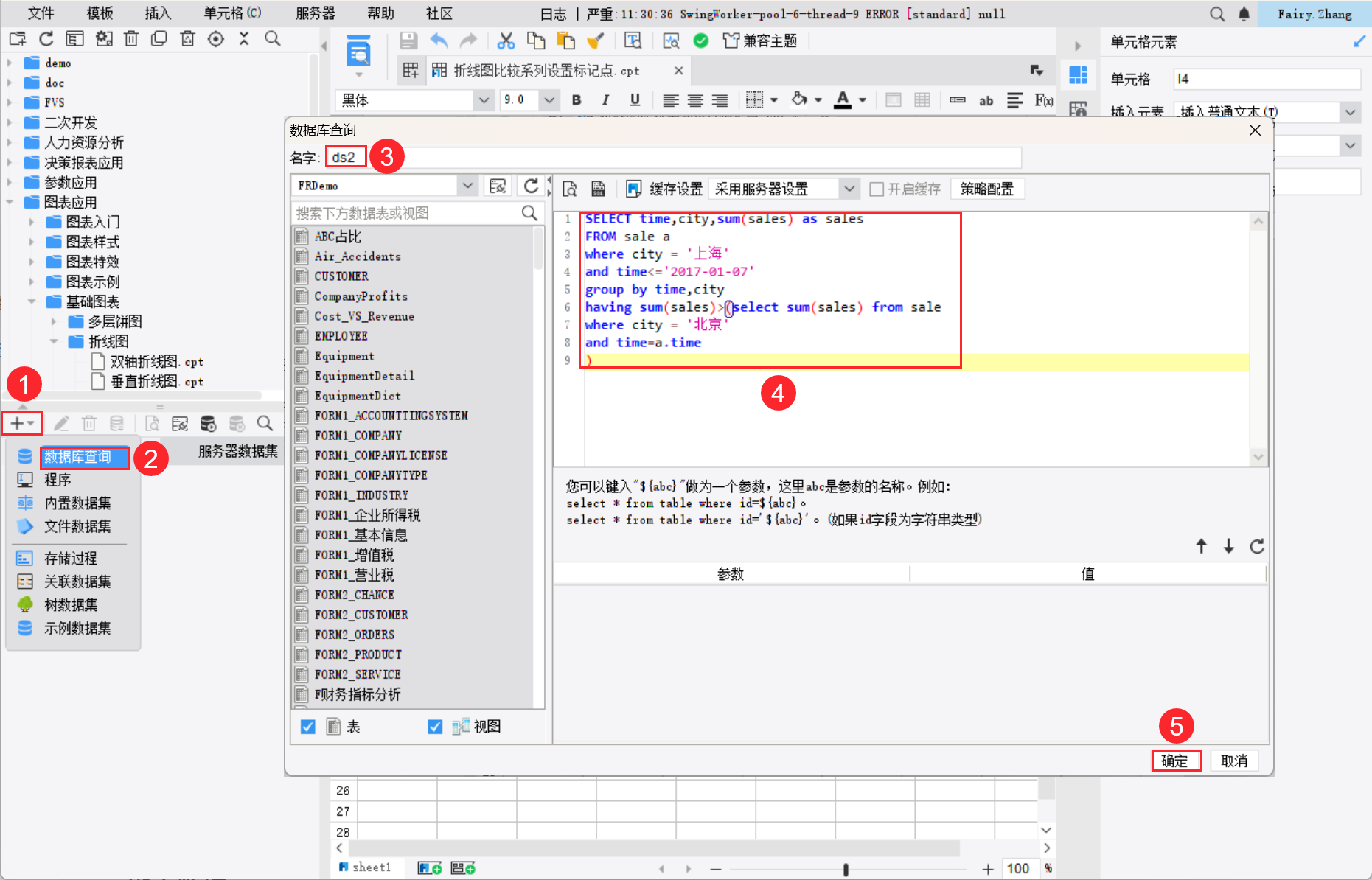Viewport: 1372px width, 880px height.
Task: Click the search icon in table search box
Action: [529, 213]
